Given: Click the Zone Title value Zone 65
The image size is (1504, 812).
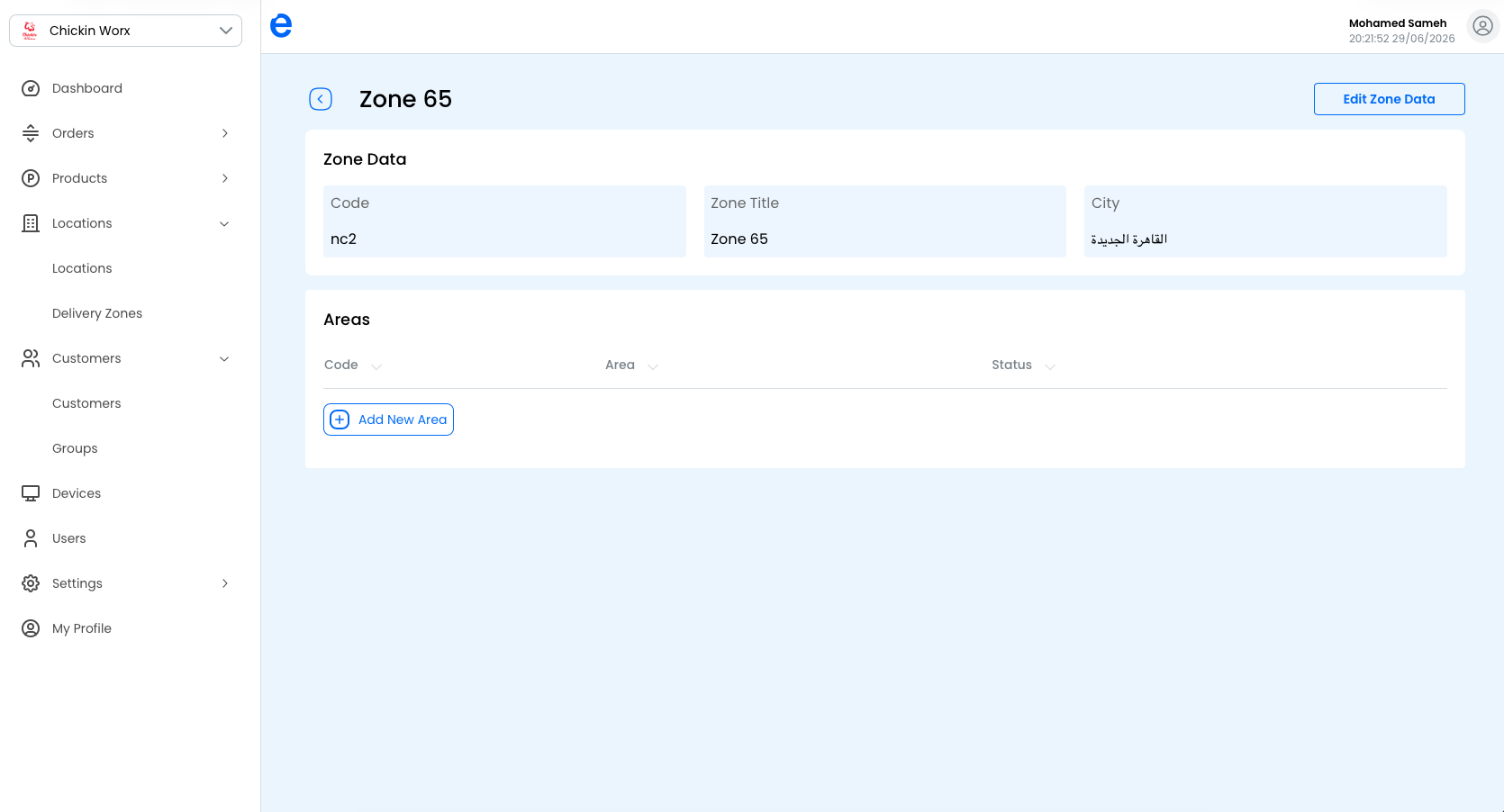Looking at the screenshot, I should pos(739,239).
